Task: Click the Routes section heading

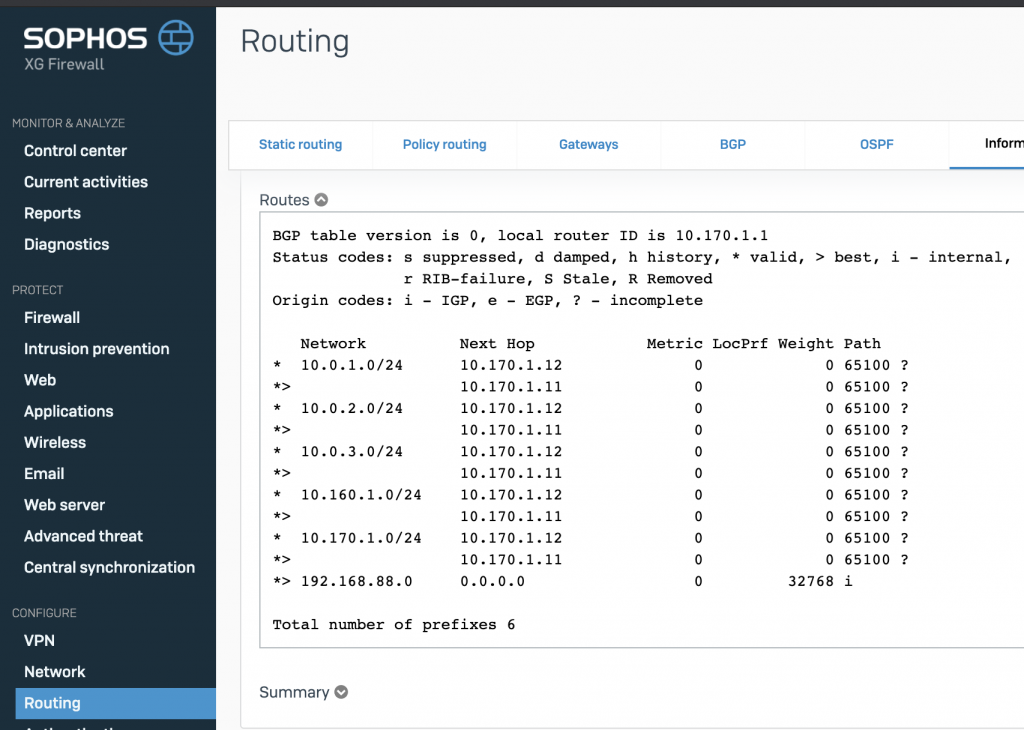Action: (x=284, y=200)
